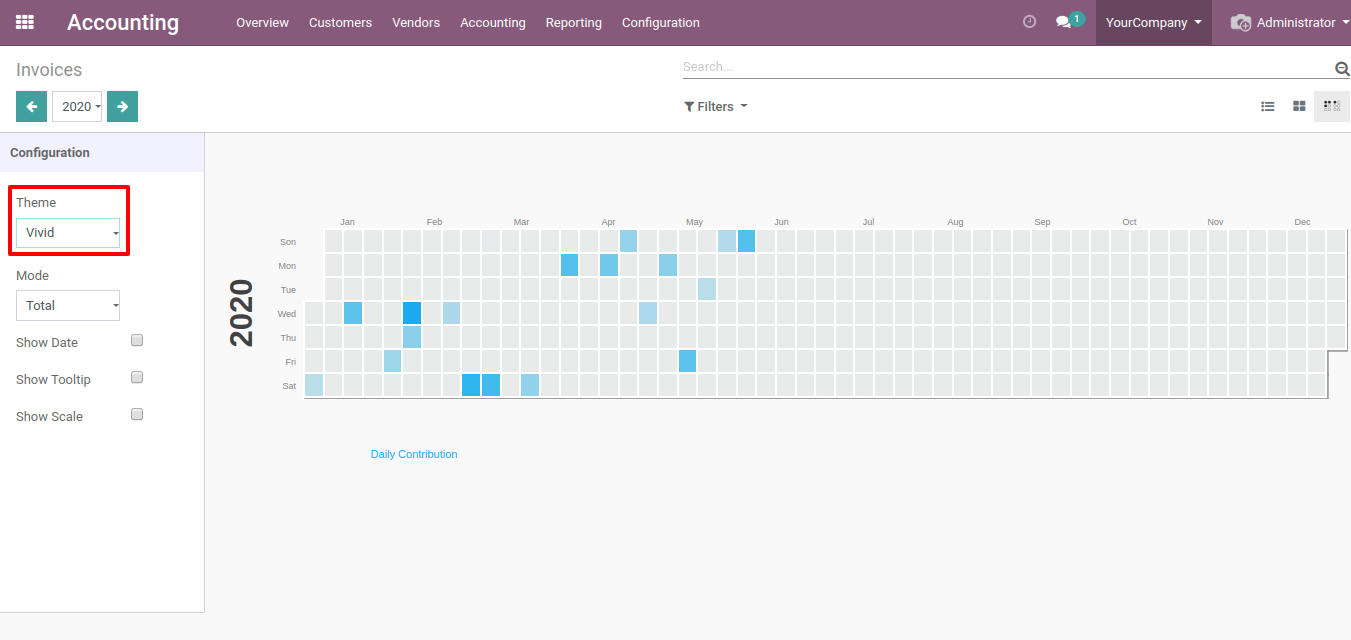The width and height of the screenshot is (1351, 640).
Task: Enable the Show Date checkbox
Action: pos(137,340)
